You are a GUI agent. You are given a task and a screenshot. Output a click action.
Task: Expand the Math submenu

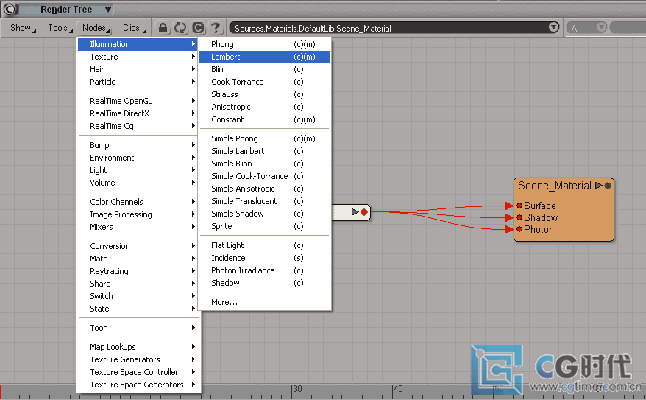(138, 259)
